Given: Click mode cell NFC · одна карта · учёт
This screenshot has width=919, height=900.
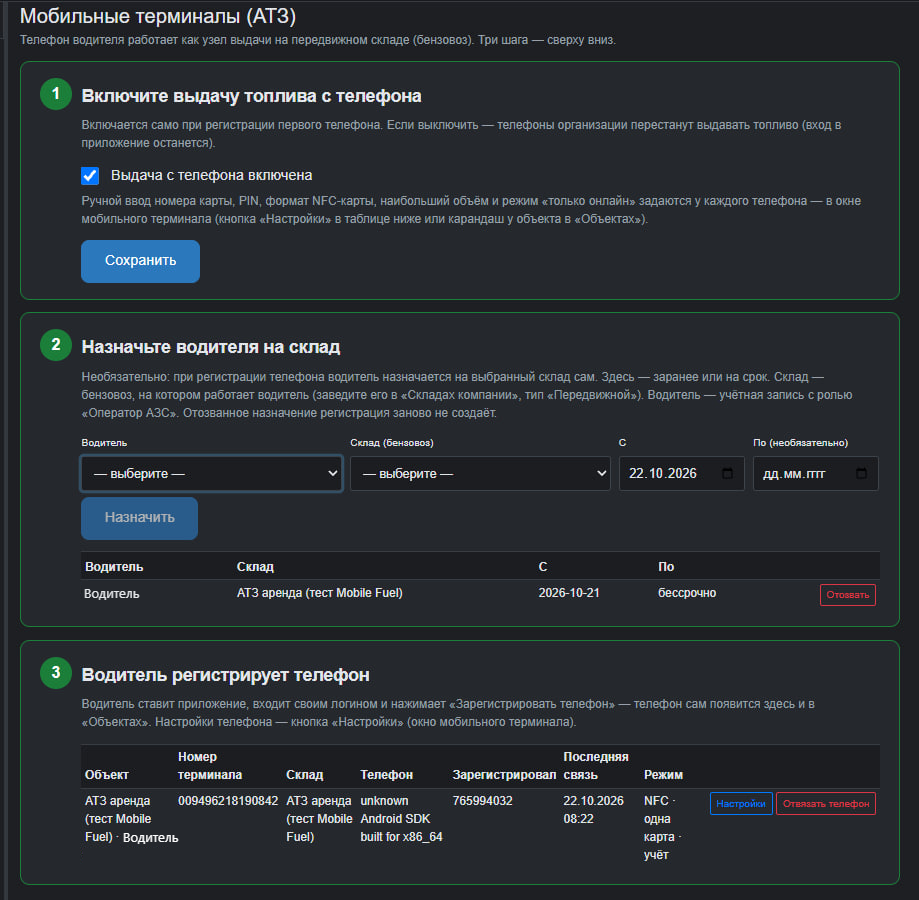Looking at the screenshot, I should (662, 827).
